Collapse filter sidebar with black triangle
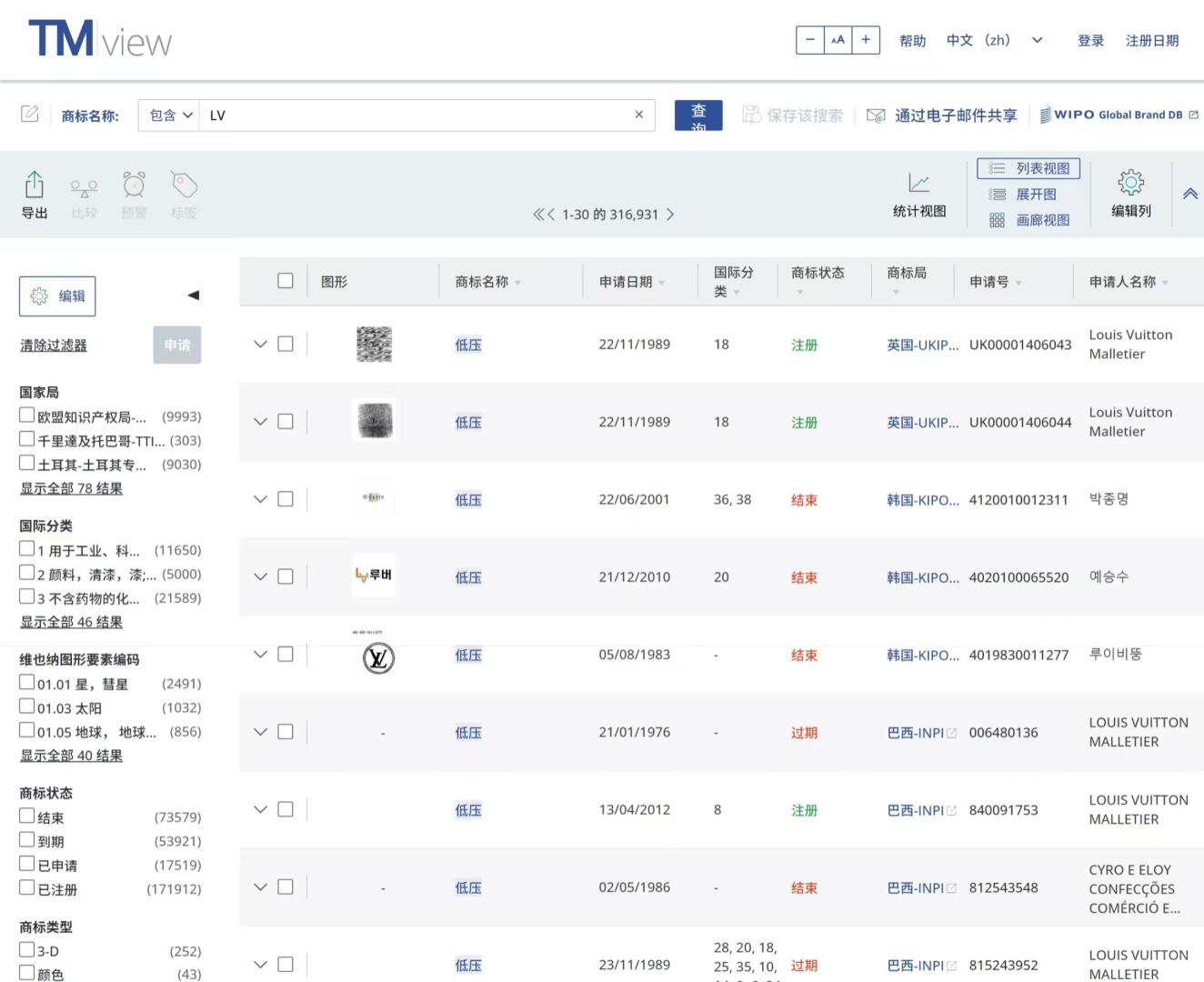1204x982 pixels. (193, 296)
